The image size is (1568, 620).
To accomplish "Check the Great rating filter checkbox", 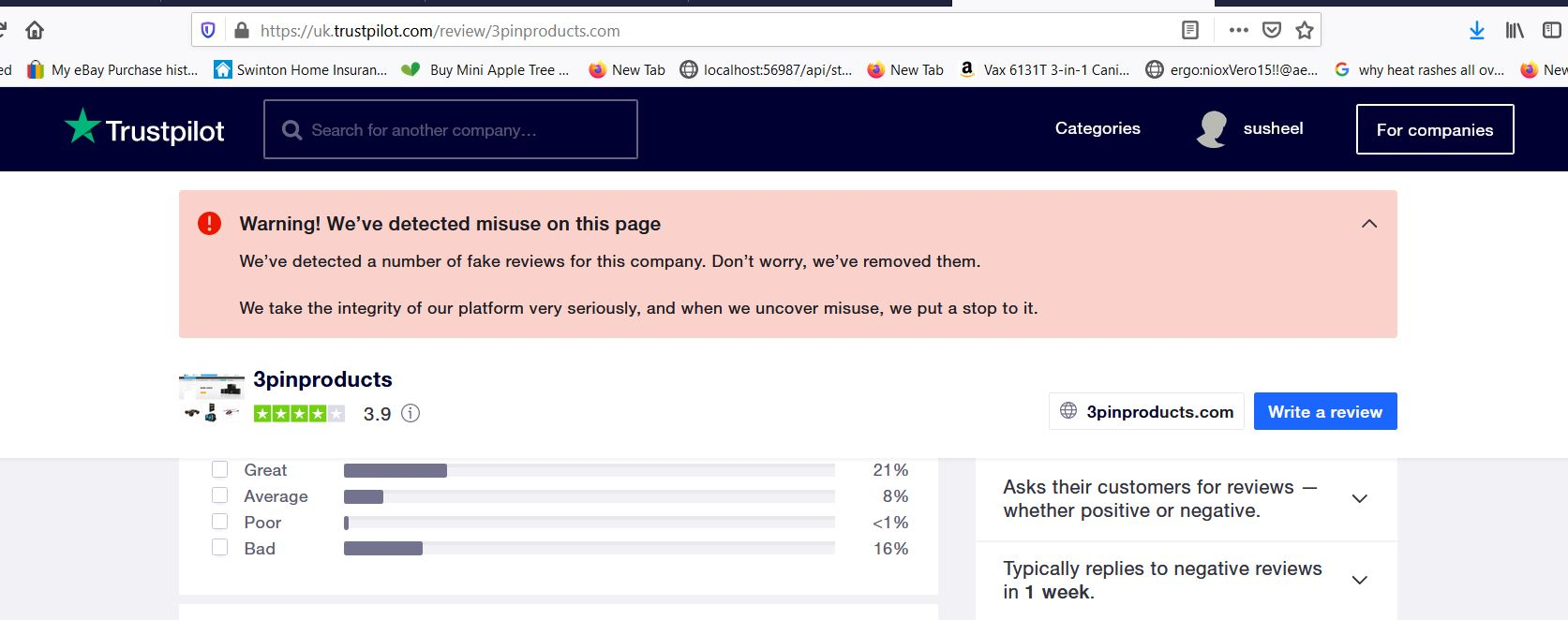I will tap(220, 469).
